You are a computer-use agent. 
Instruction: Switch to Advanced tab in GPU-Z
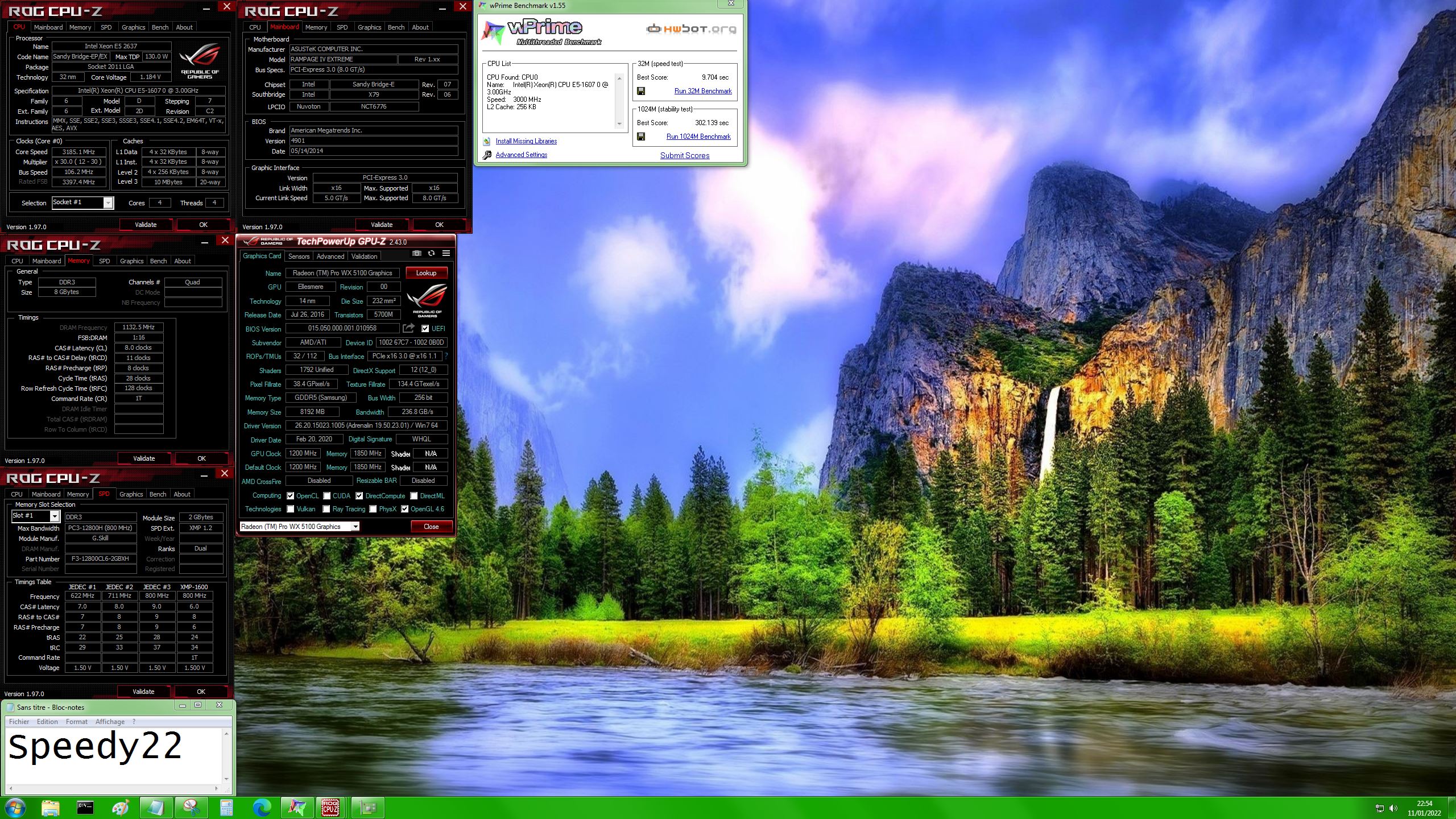click(x=330, y=257)
